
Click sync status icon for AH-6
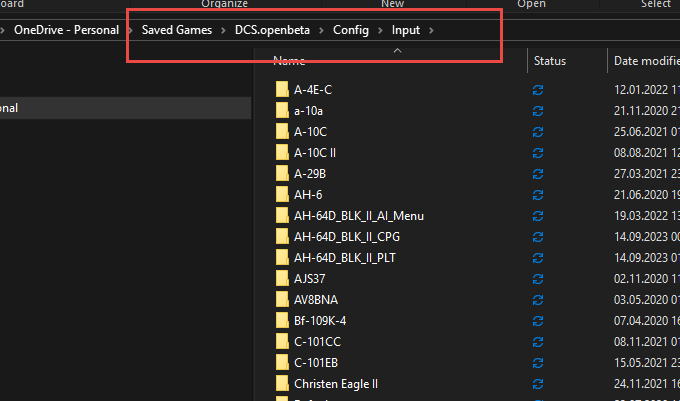pos(538,195)
